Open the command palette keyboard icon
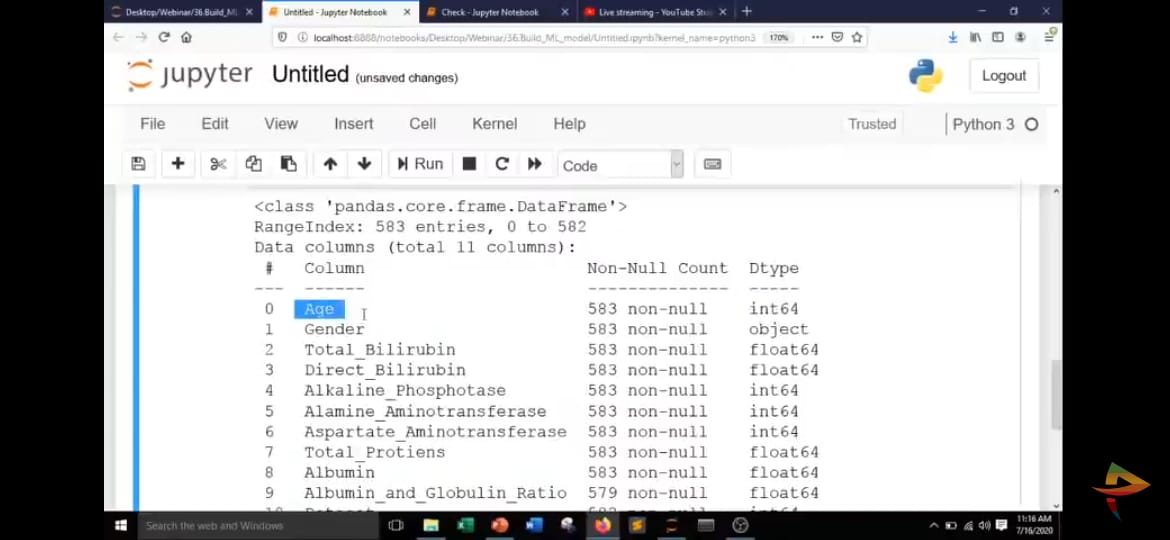1170x540 pixels. tap(712, 164)
